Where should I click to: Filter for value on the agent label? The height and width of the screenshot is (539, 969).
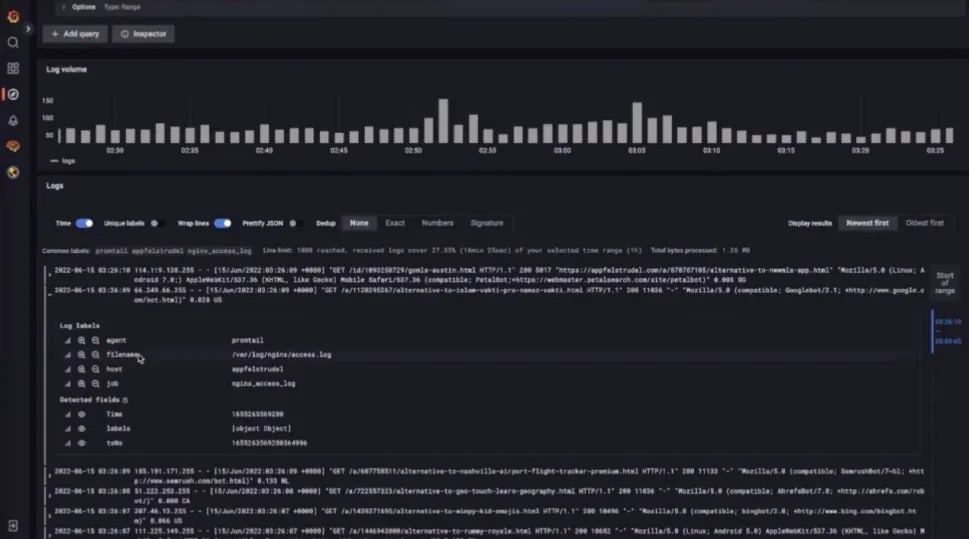point(82,341)
